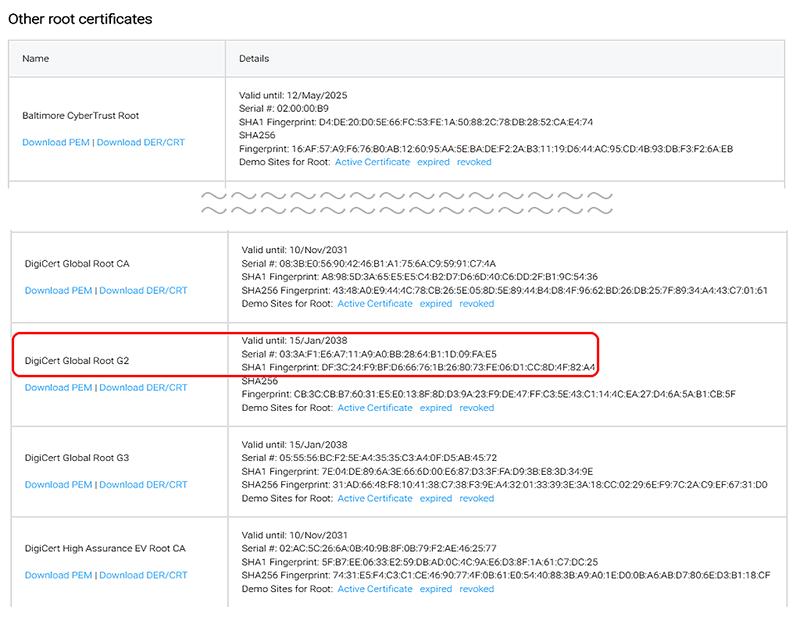The height and width of the screenshot is (617, 800).
Task: Click 'Valid until: 12/May/2025' text
Action: (293, 95)
